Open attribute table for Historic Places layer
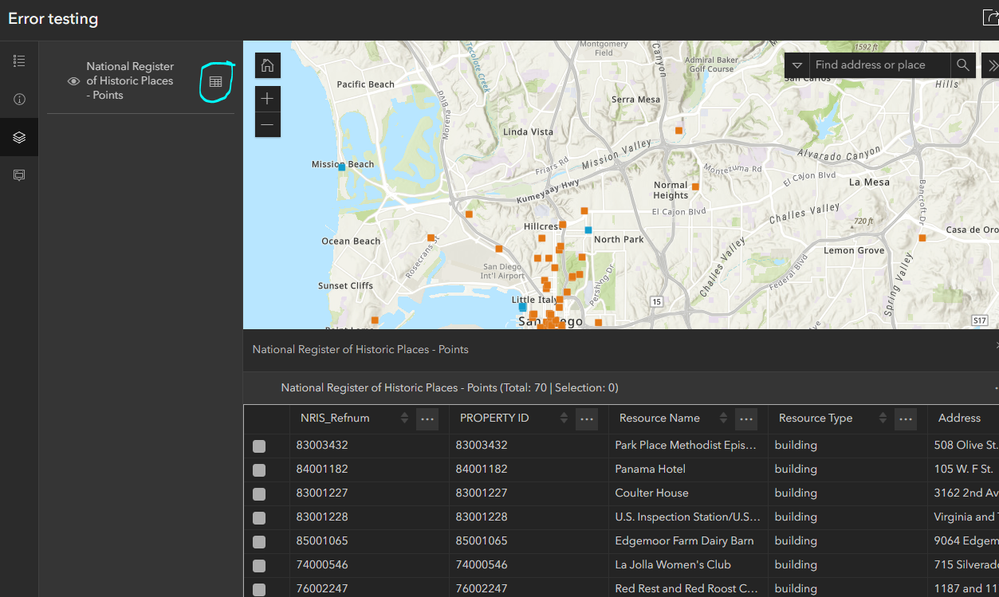The height and width of the screenshot is (597, 999). [x=216, y=82]
